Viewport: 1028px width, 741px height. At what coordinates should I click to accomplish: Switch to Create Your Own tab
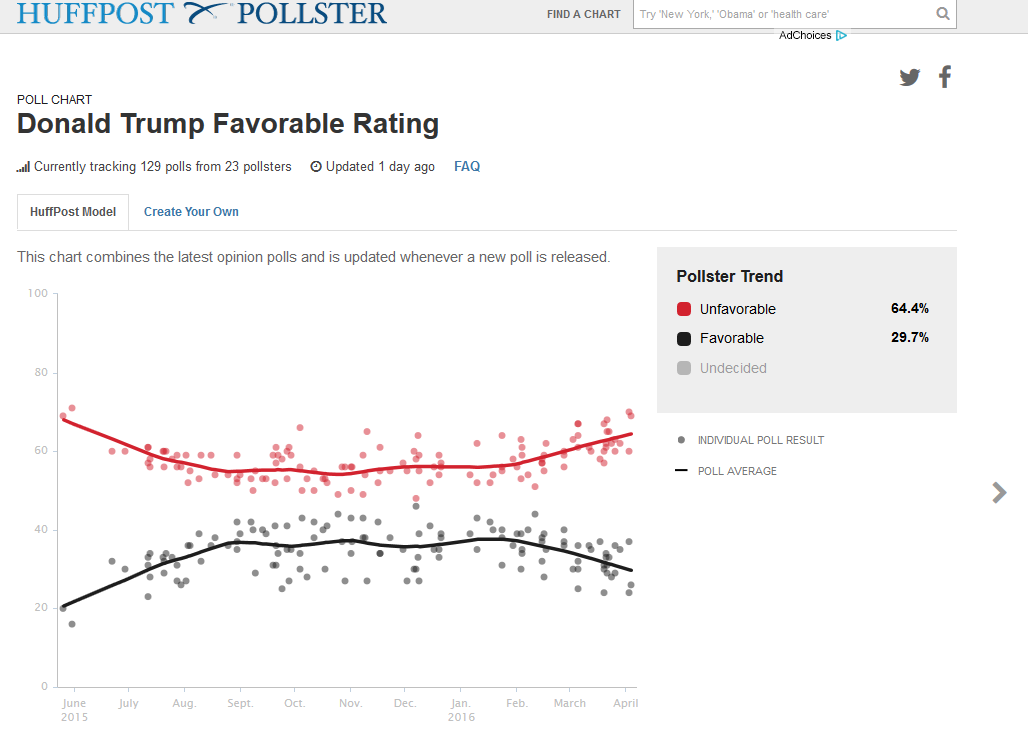191,212
